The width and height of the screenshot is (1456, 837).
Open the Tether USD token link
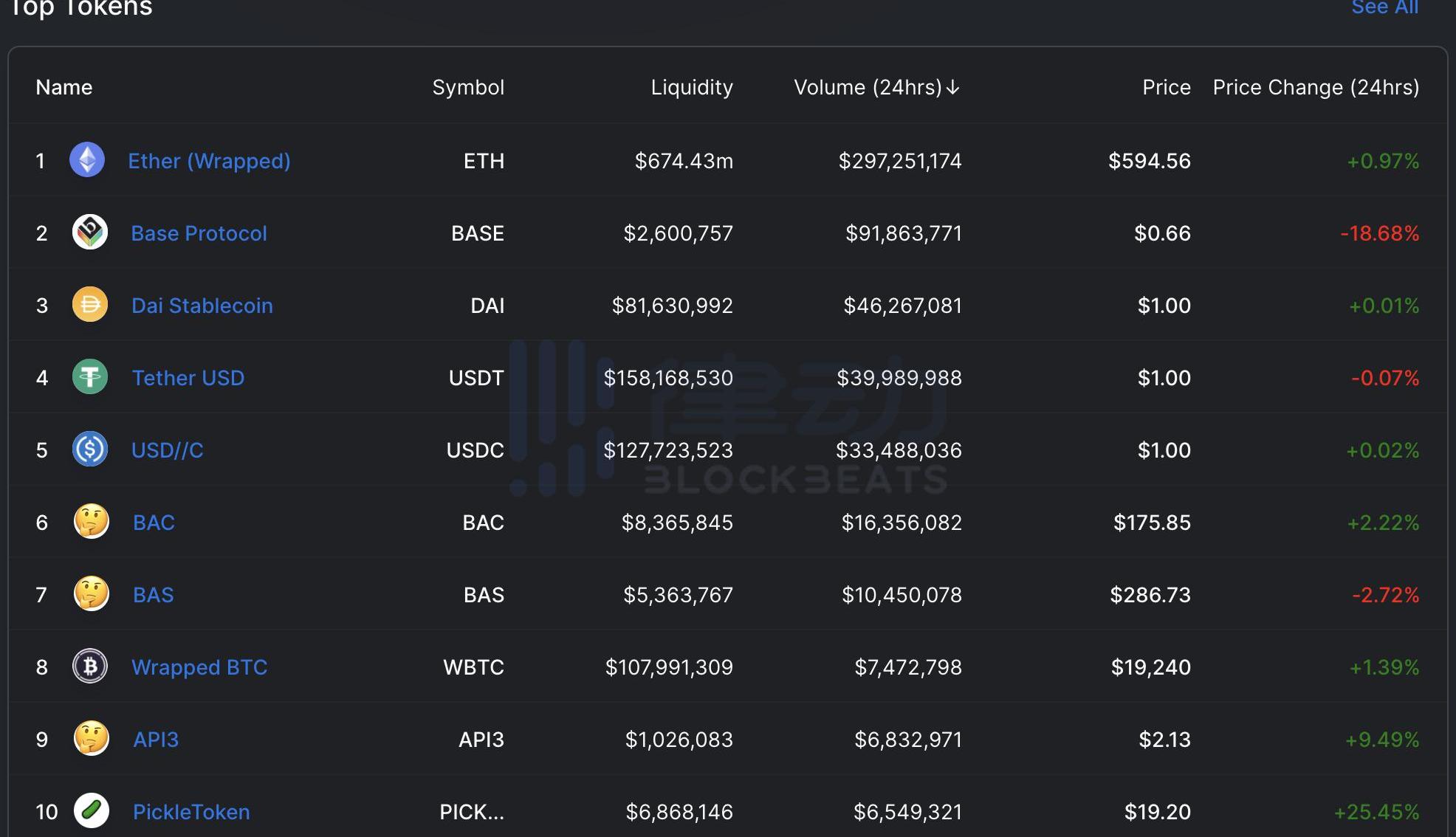188,378
